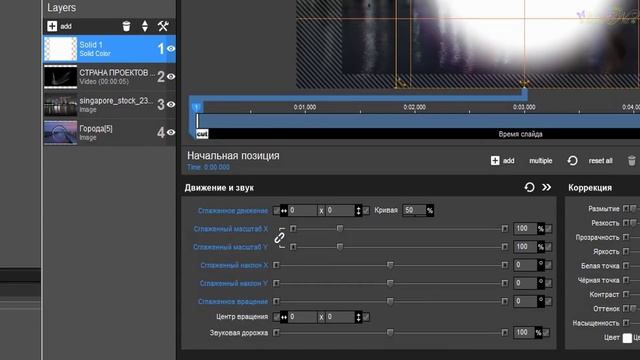Click наклон X degree value field
Viewport: 640px width, 360px height.
(x=525, y=265)
